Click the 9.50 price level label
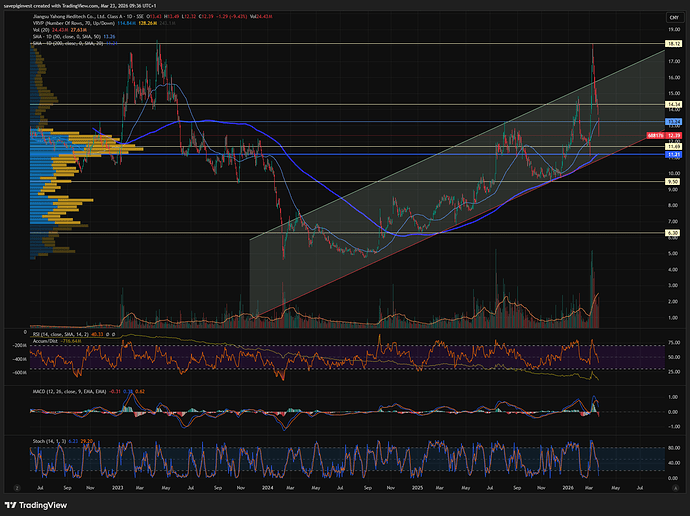The height and width of the screenshot is (516, 690). click(673, 182)
